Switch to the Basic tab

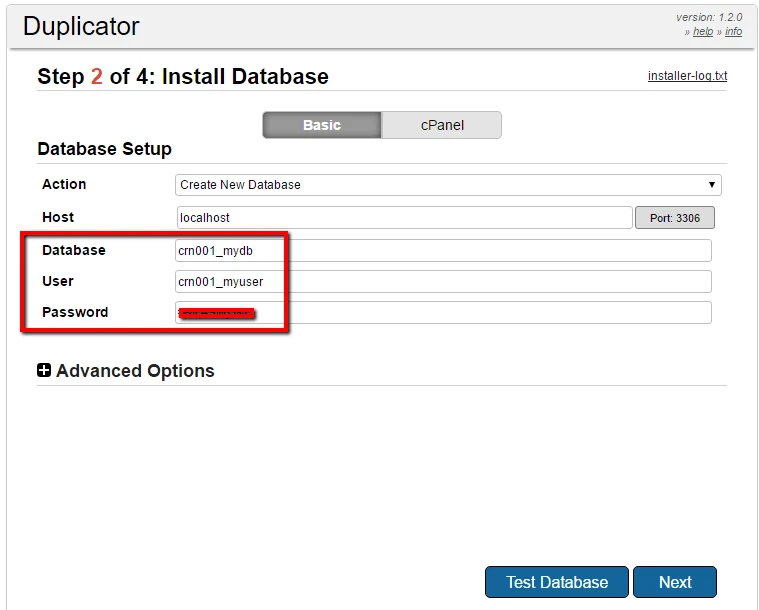pos(322,125)
